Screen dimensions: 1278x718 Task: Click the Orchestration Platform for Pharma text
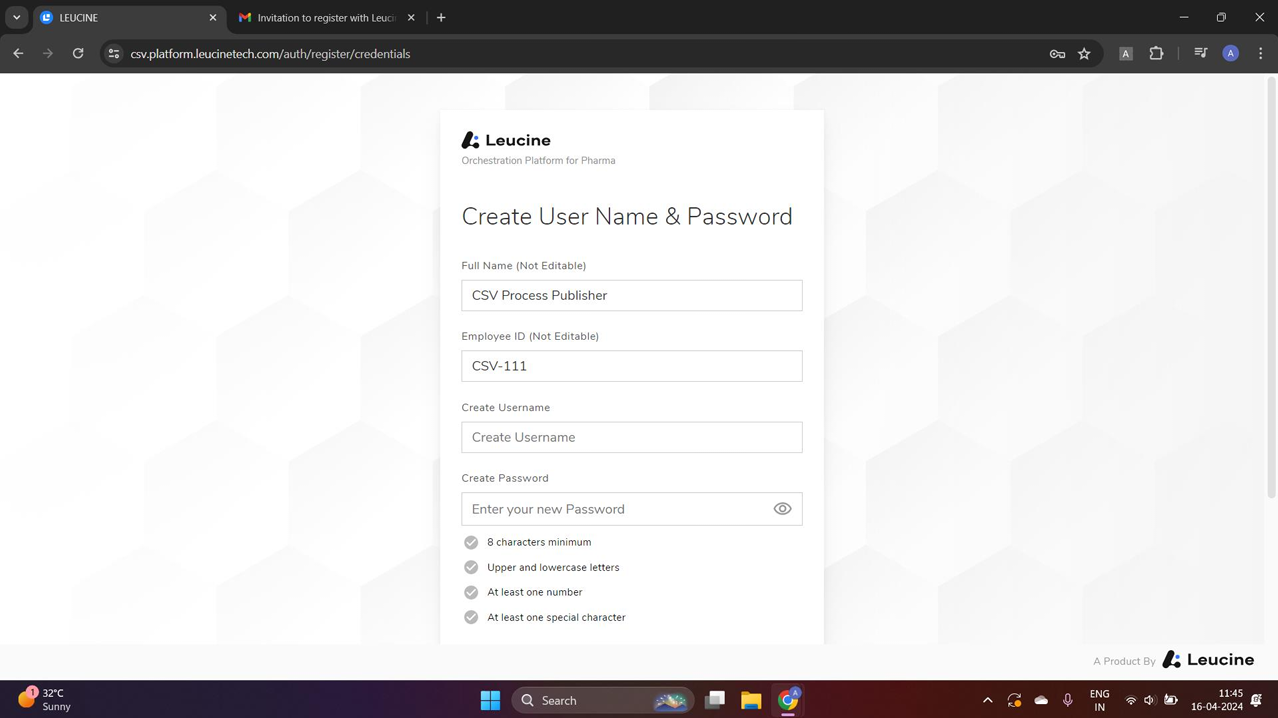(x=538, y=160)
